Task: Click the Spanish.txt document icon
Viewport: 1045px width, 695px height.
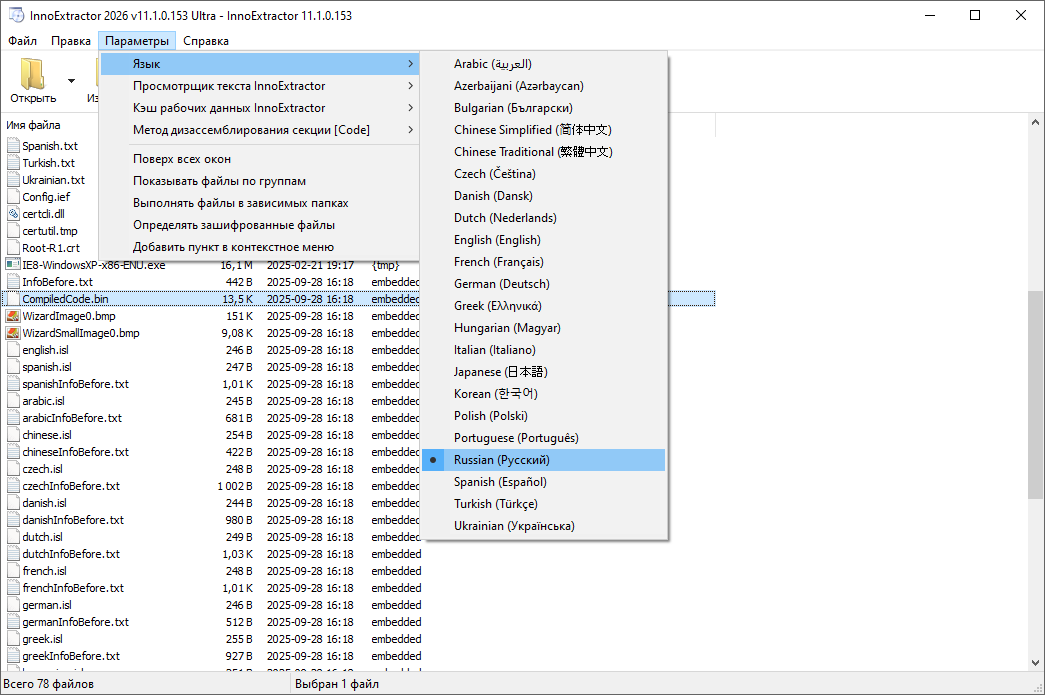Action: click(13, 146)
